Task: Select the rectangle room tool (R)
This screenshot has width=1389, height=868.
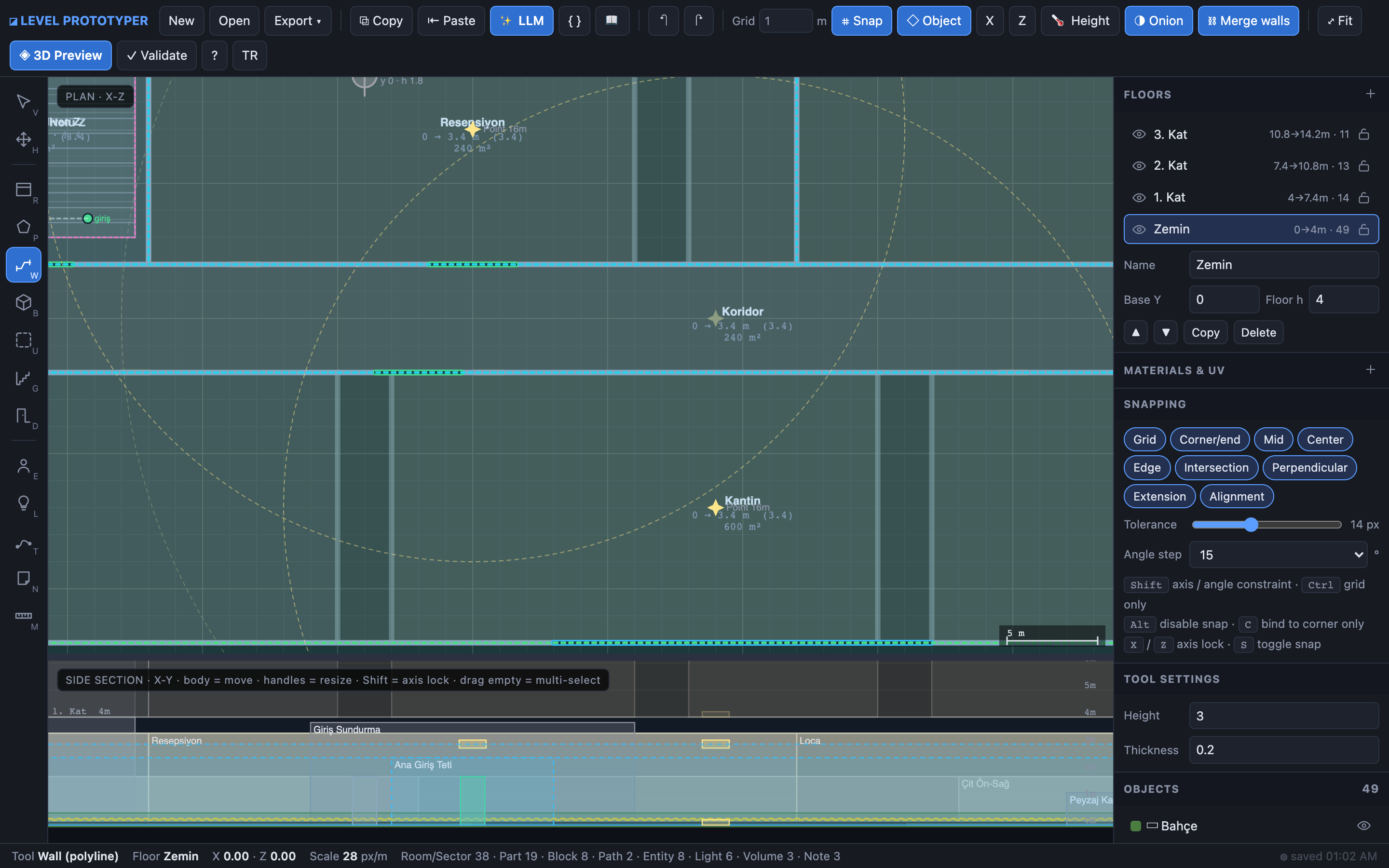Action: coord(24,190)
